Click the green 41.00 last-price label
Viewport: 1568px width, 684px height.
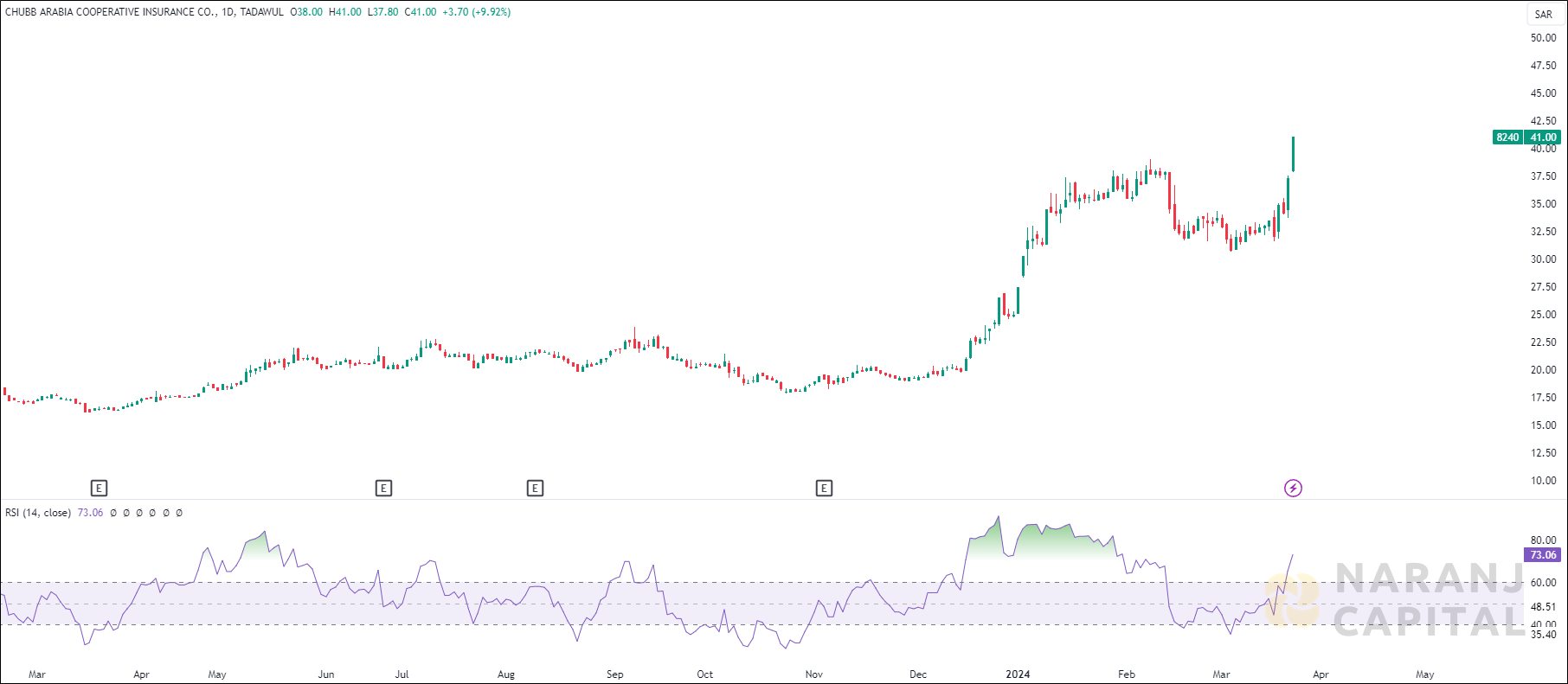coord(1543,137)
